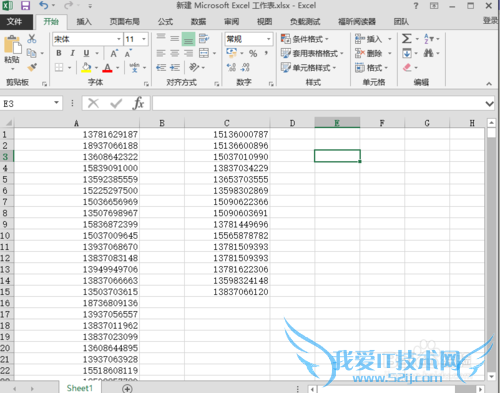
Task: Open the font size dropdown 11
Action: click(144, 39)
